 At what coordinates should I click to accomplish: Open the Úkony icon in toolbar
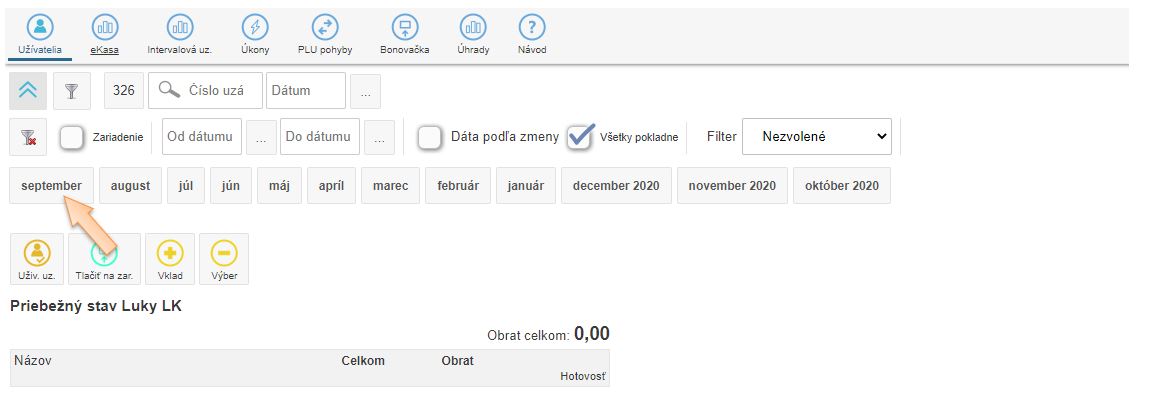(x=255, y=28)
